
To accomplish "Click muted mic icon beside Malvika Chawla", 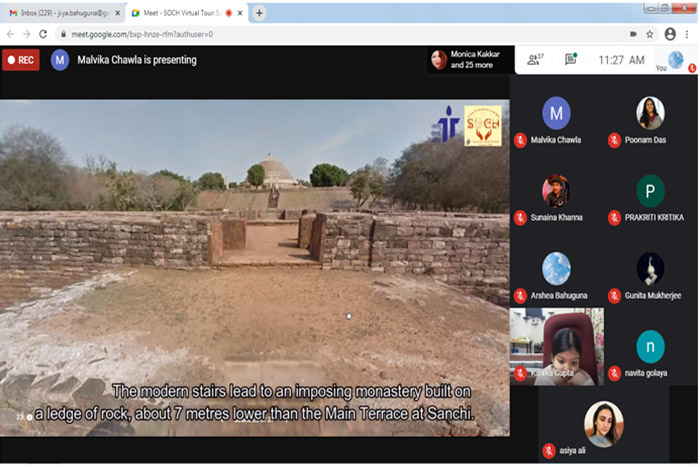I will [520, 140].
